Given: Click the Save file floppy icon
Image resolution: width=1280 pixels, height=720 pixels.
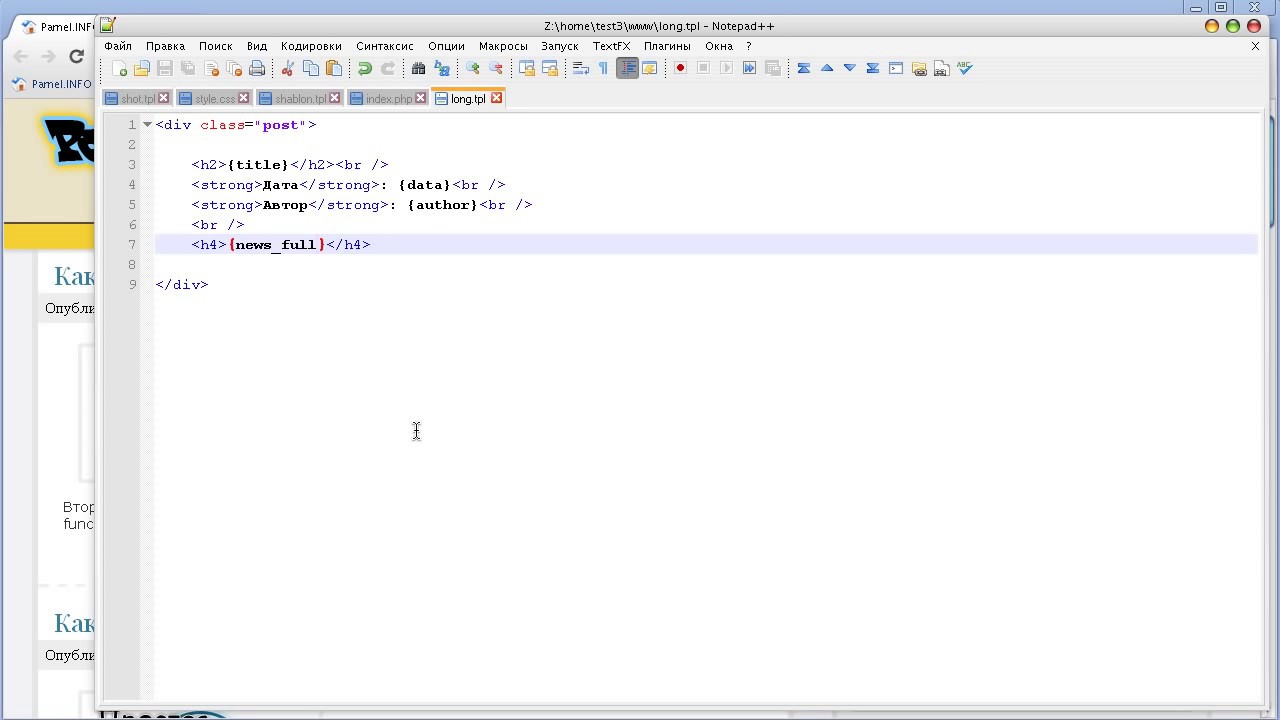Looking at the screenshot, I should (x=165, y=68).
